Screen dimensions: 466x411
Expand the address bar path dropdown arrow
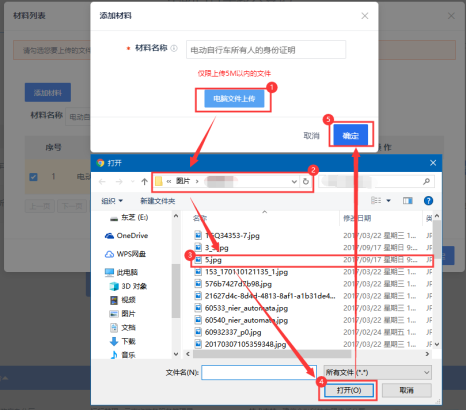click(294, 182)
